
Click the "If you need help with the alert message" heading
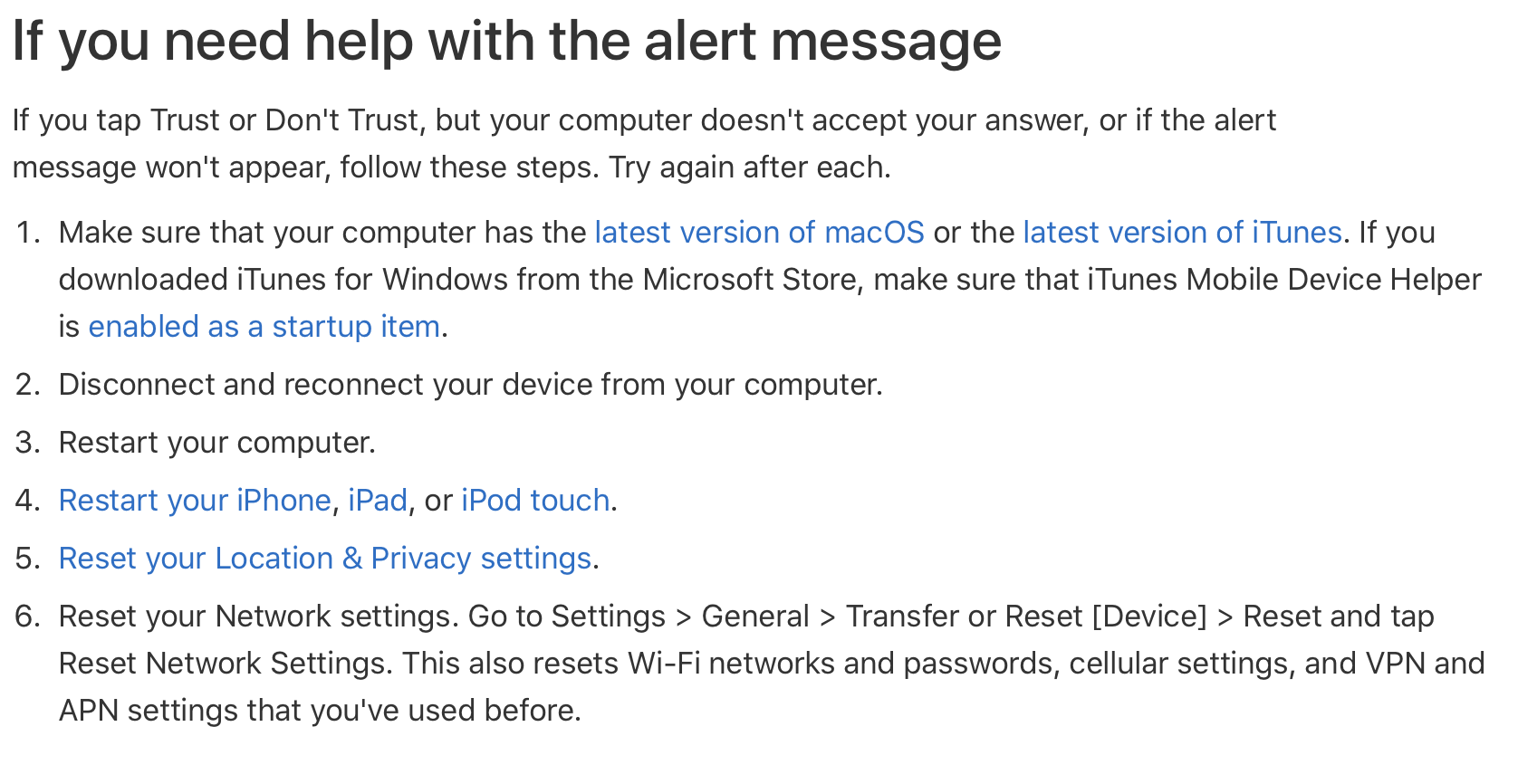click(506, 42)
